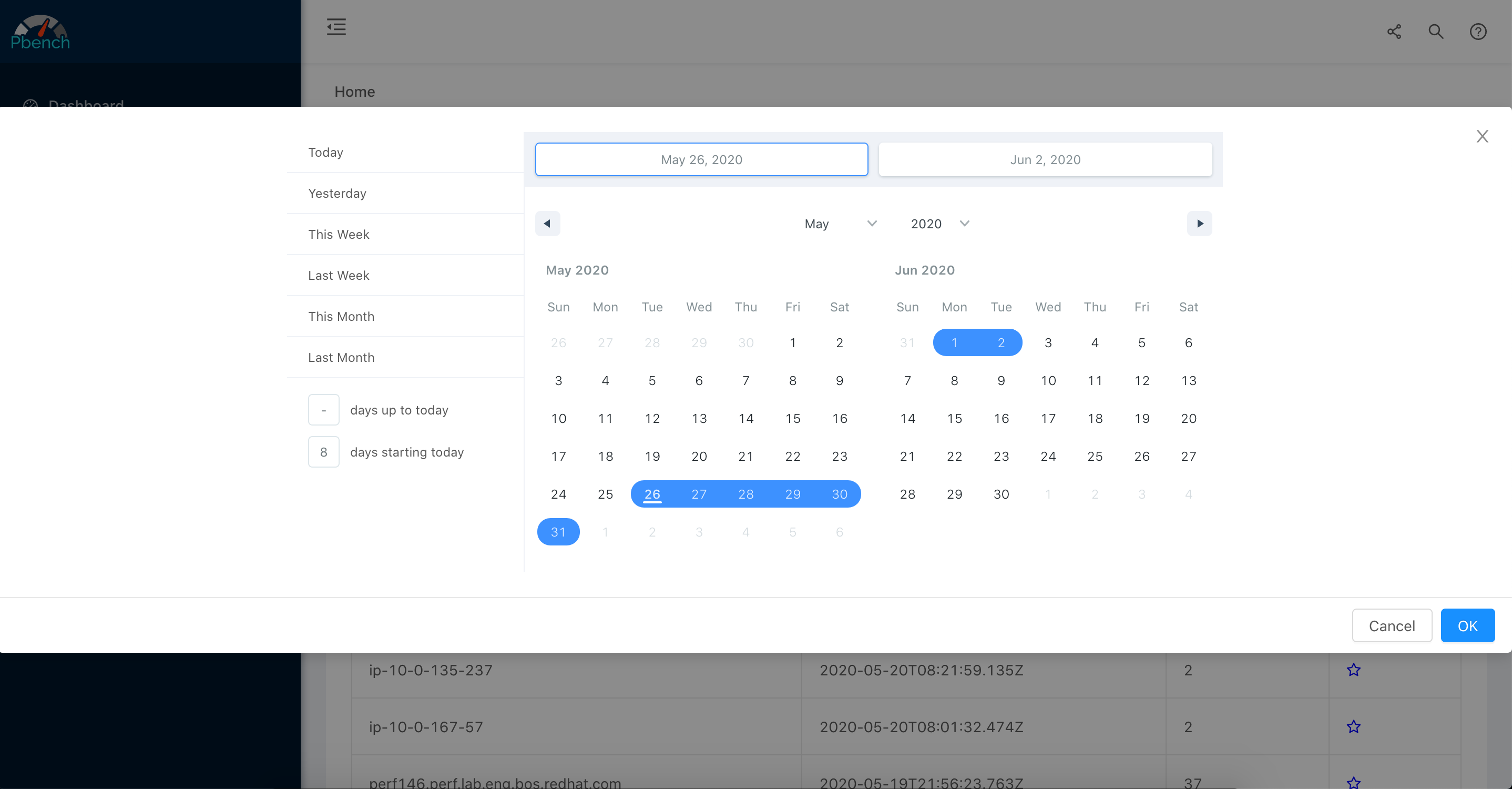1512x789 pixels.
Task: Select May 26 in the calendar
Action: (x=652, y=494)
